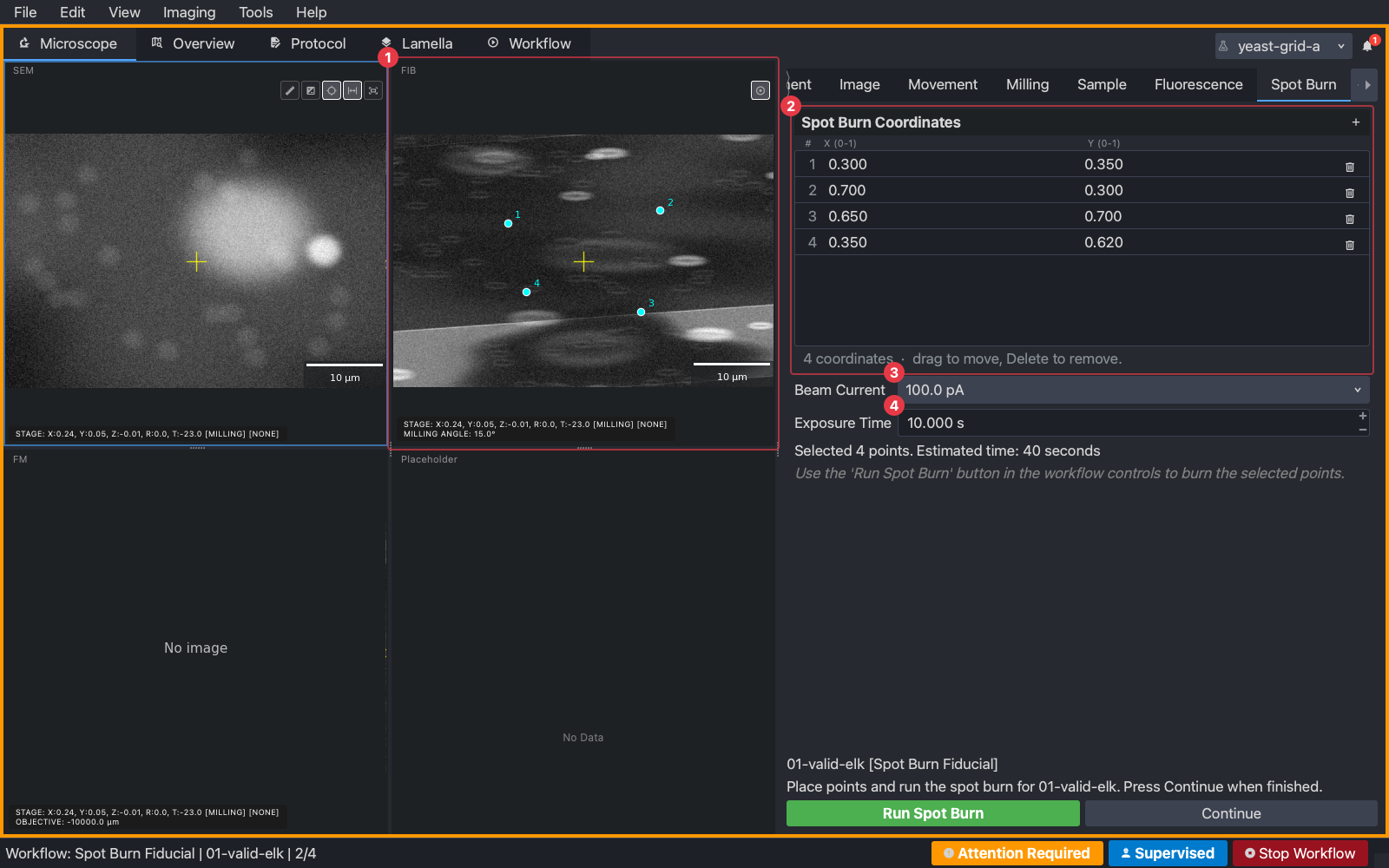Edit X value 0.650 in row 3
This screenshot has width=1389, height=868.
[x=847, y=216]
